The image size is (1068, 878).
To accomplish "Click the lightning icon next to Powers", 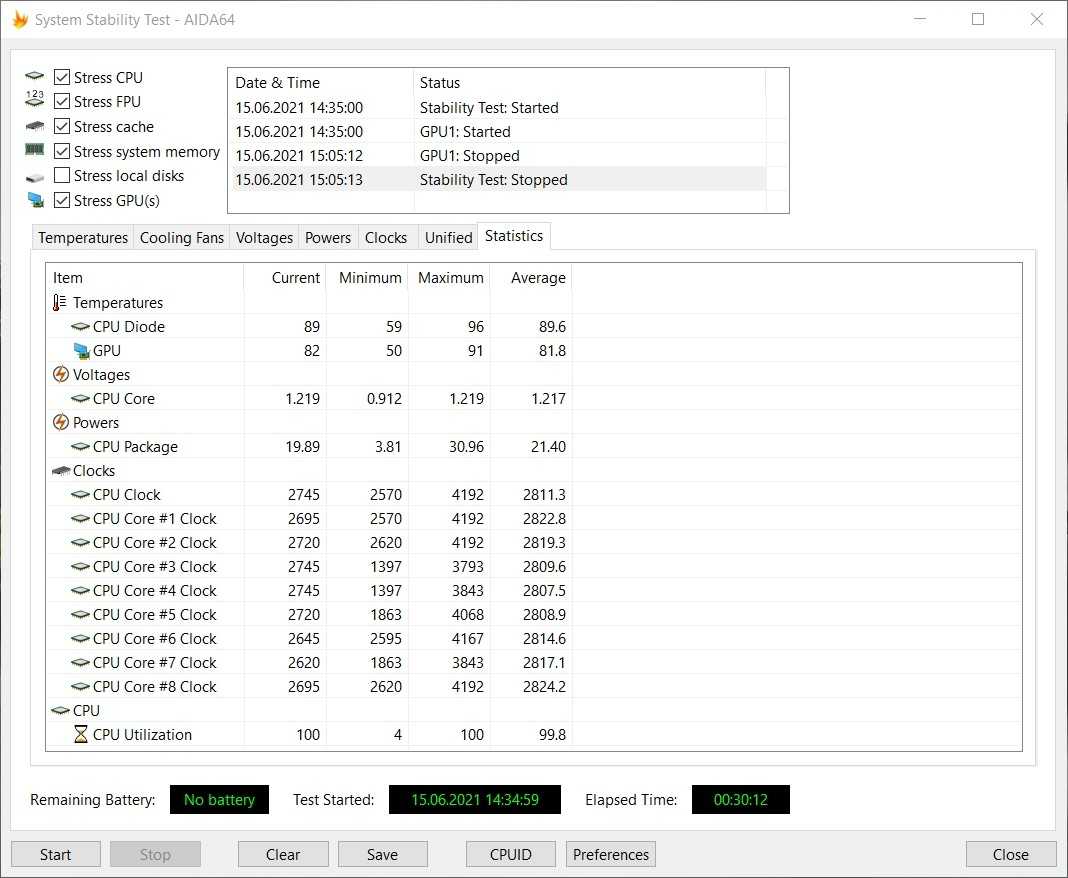I will (61, 423).
